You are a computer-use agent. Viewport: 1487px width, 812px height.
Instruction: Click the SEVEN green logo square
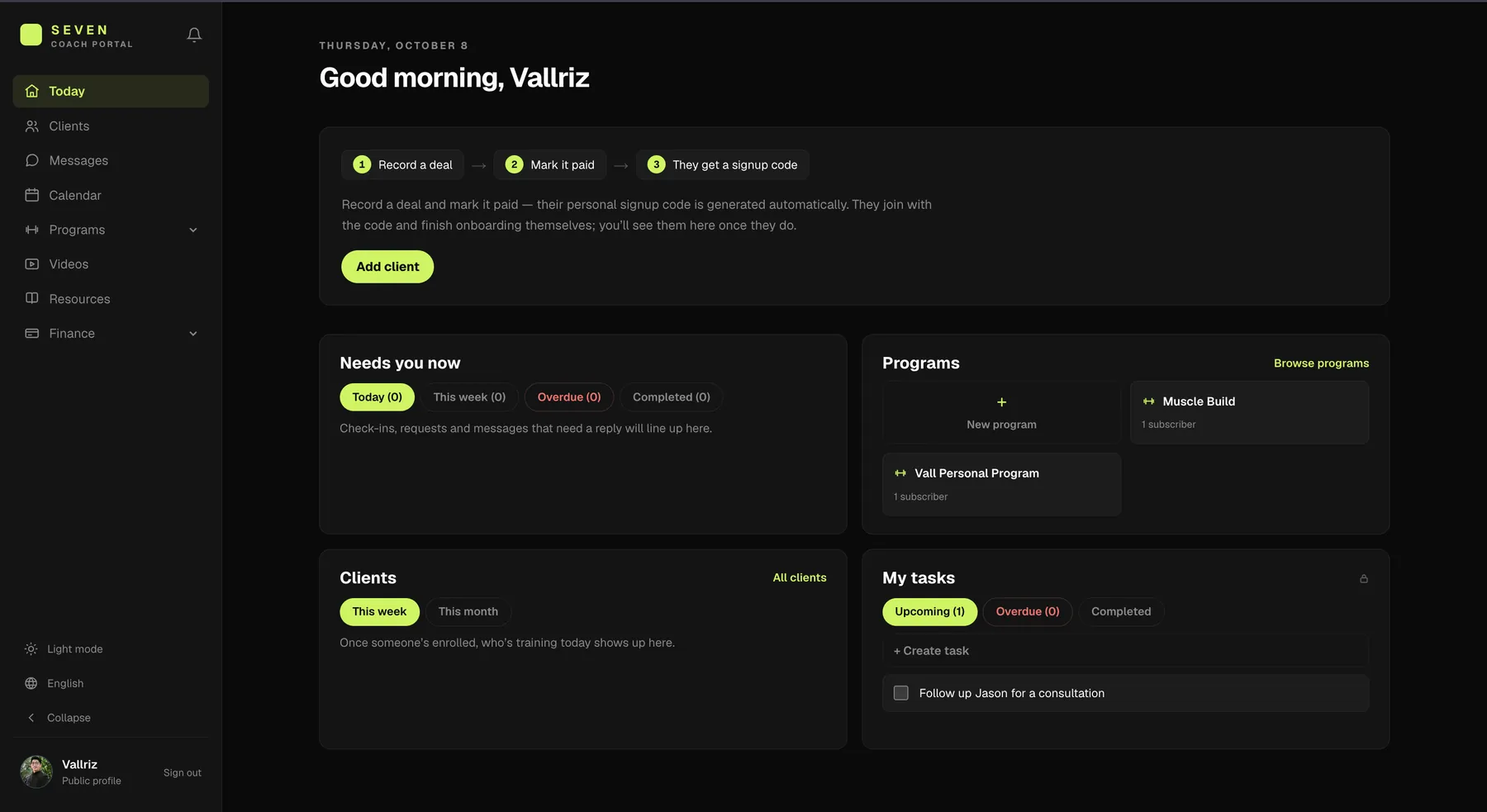tap(31, 35)
